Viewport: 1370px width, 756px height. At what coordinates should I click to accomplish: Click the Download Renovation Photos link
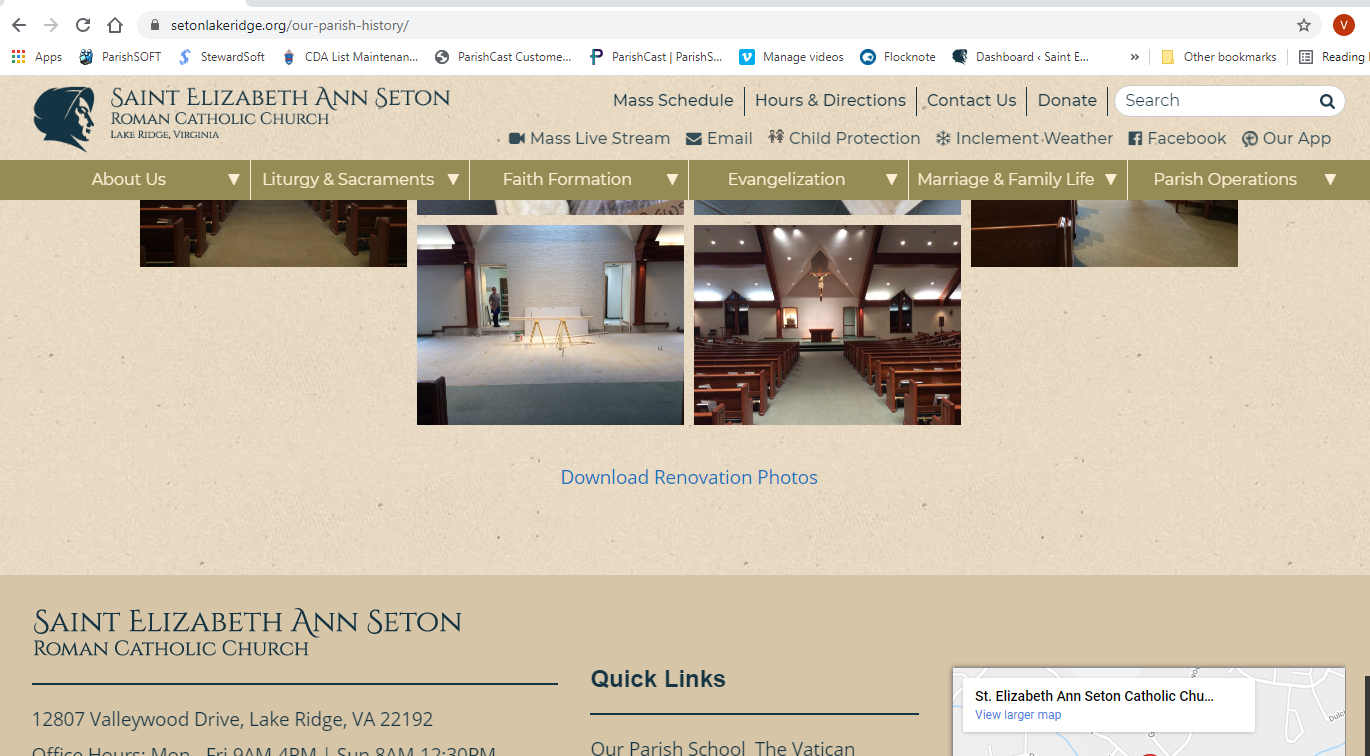tap(688, 477)
